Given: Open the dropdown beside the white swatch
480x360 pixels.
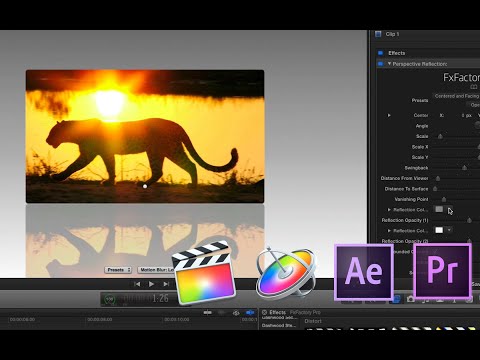Looking at the screenshot, I should pos(449,230).
